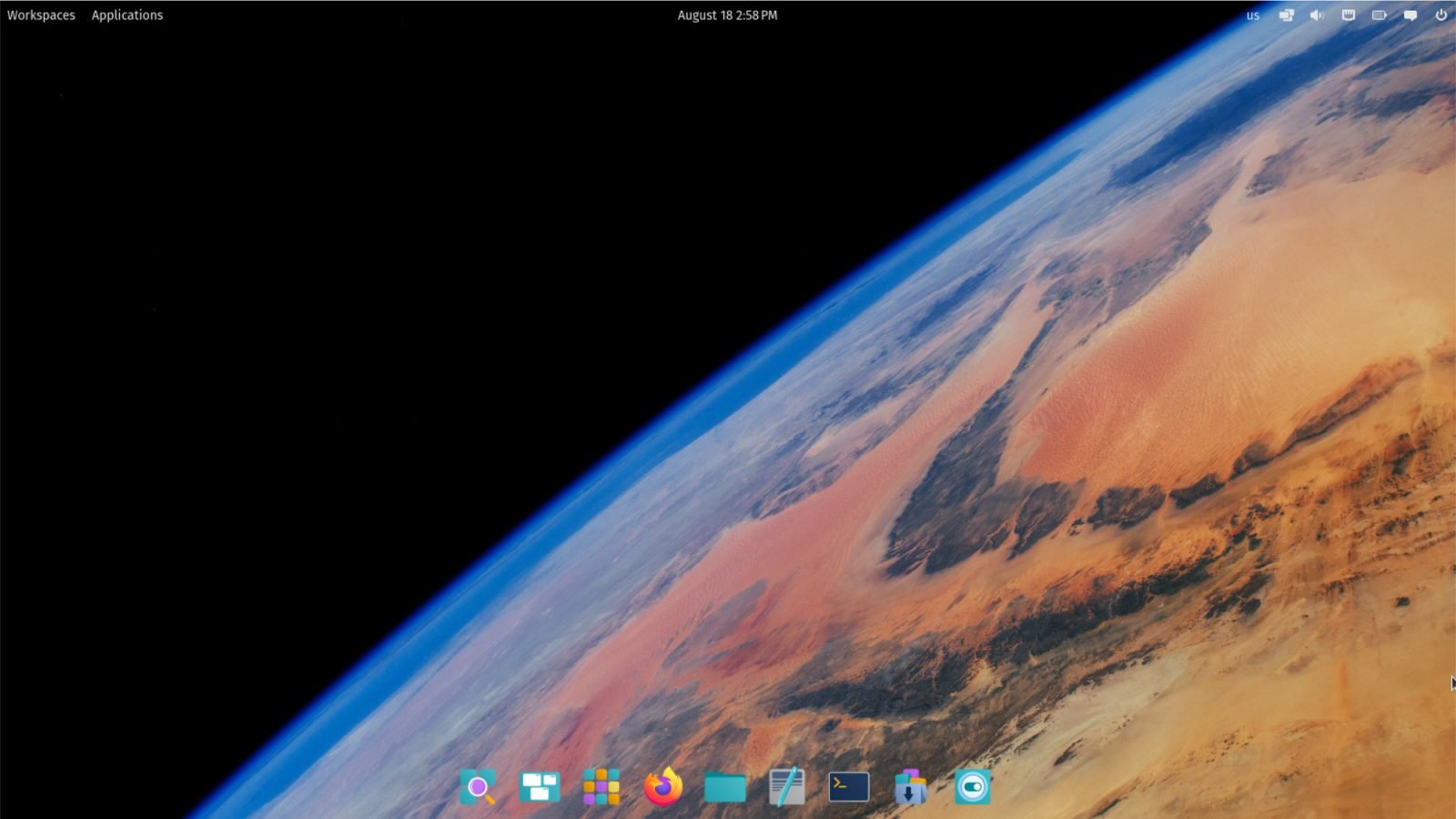
Task: Open the Files file manager
Action: click(x=723, y=786)
